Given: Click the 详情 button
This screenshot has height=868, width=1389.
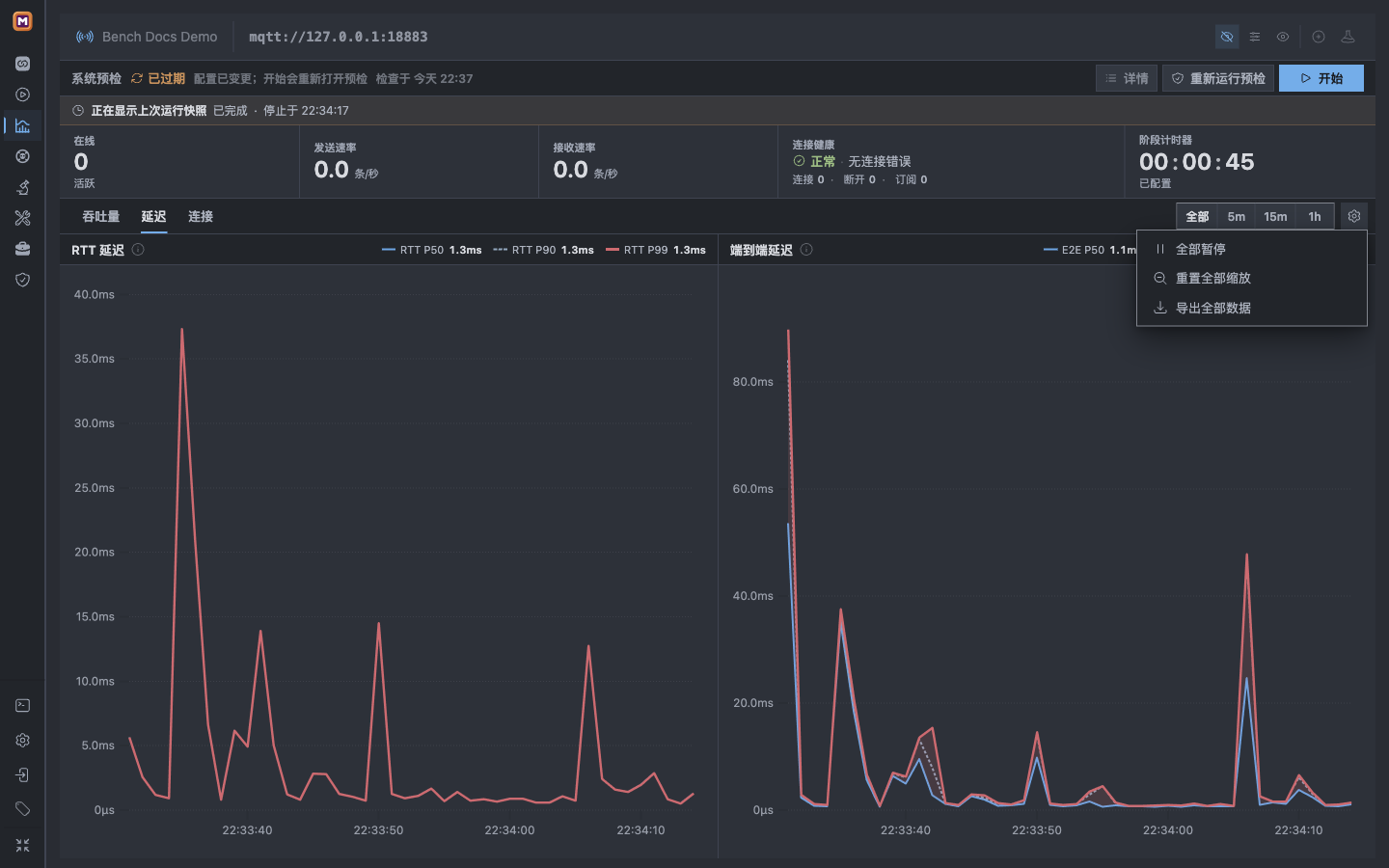Looking at the screenshot, I should [1127, 78].
